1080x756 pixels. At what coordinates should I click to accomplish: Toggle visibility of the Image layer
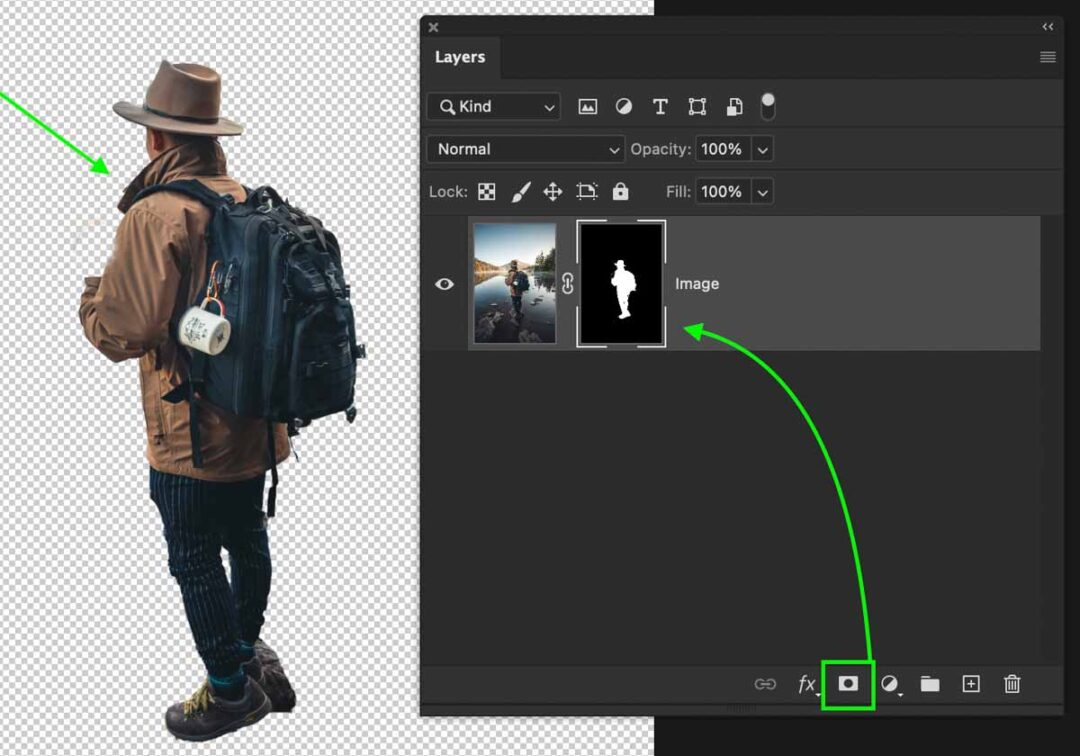point(444,284)
